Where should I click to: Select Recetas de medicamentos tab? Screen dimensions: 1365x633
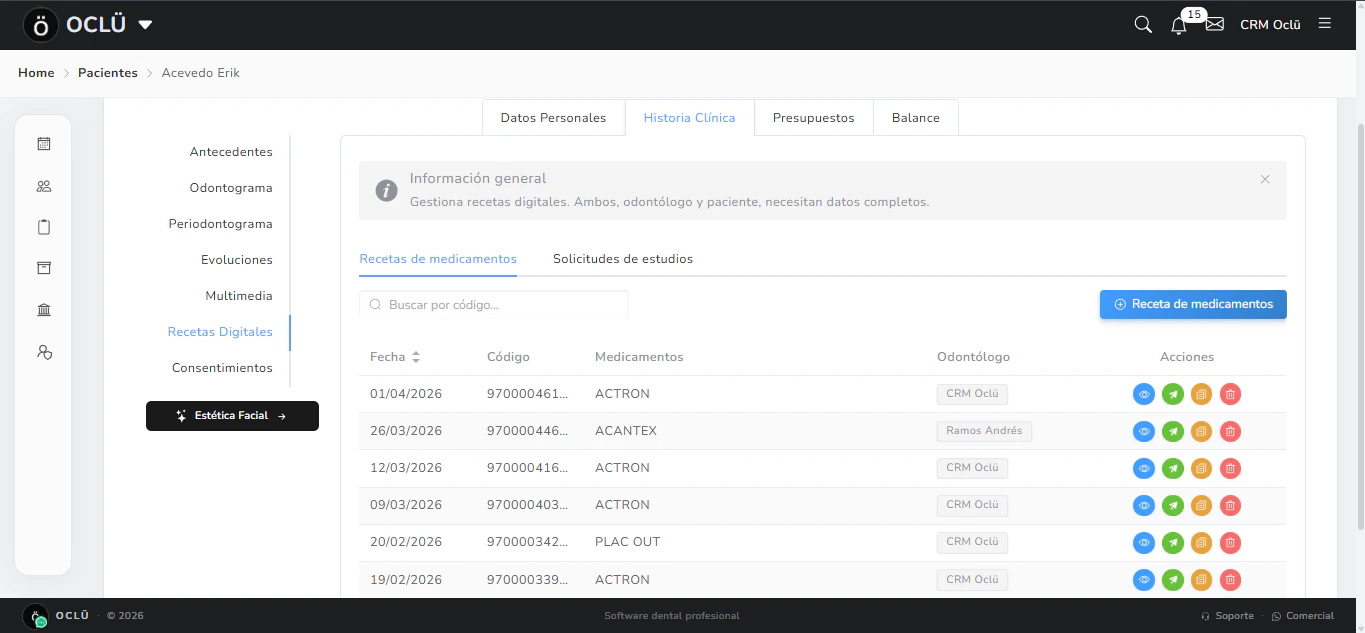(x=438, y=259)
